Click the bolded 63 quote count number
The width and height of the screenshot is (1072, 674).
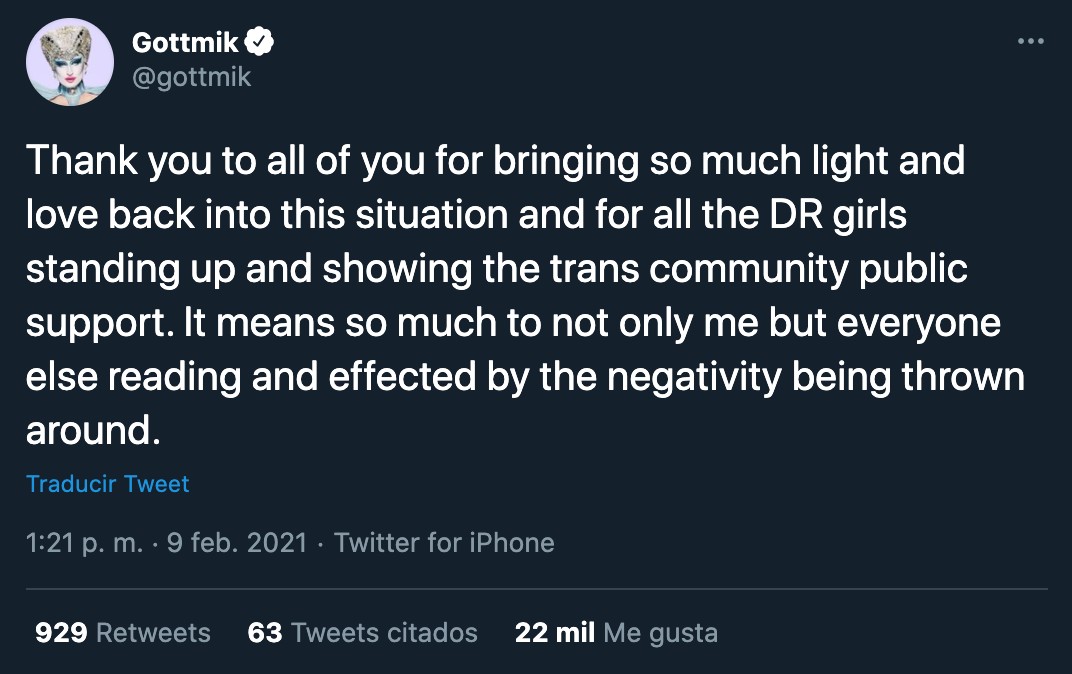pyautogui.click(x=265, y=632)
